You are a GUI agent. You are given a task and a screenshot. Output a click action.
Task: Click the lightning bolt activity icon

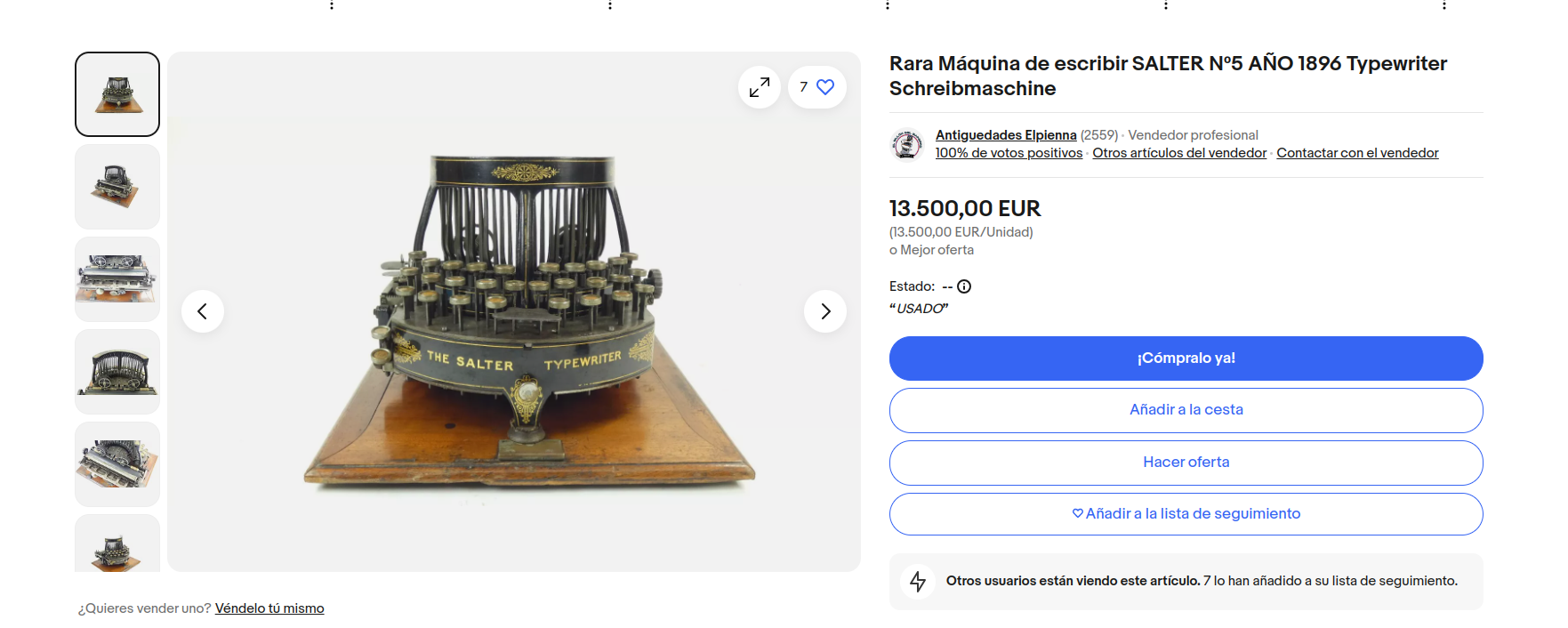tap(918, 582)
